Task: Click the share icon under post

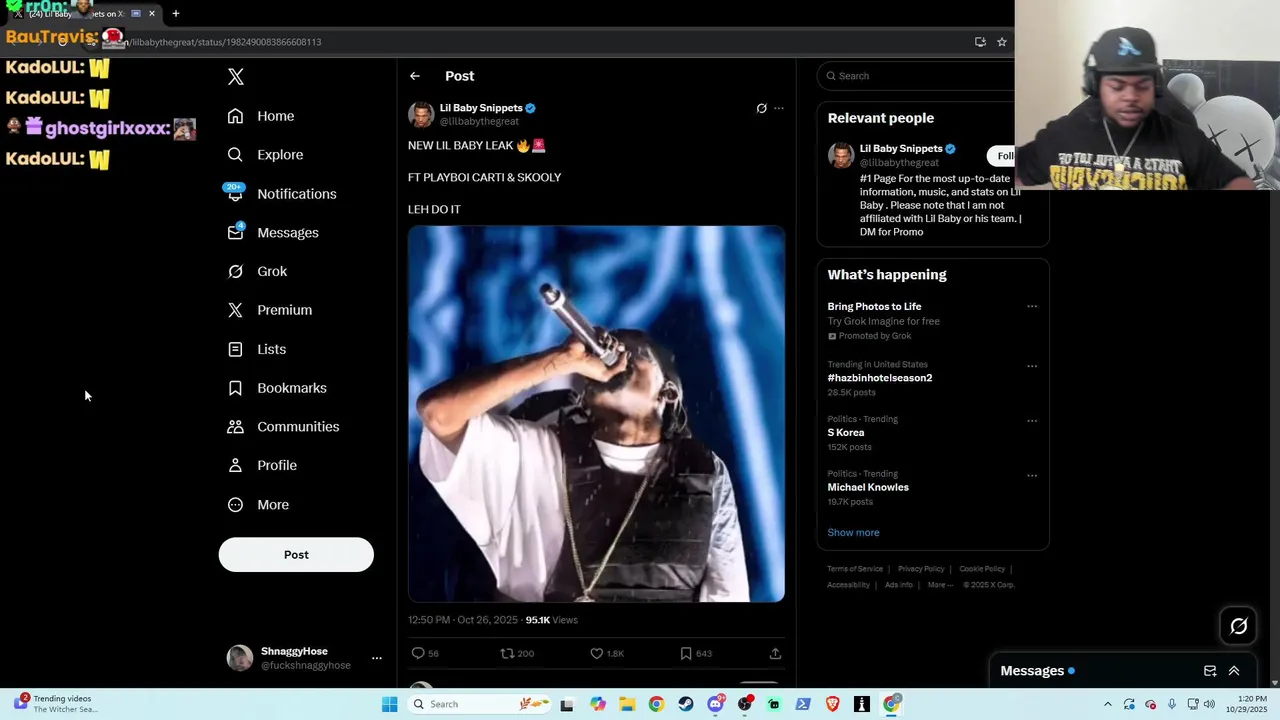Action: tap(775, 653)
